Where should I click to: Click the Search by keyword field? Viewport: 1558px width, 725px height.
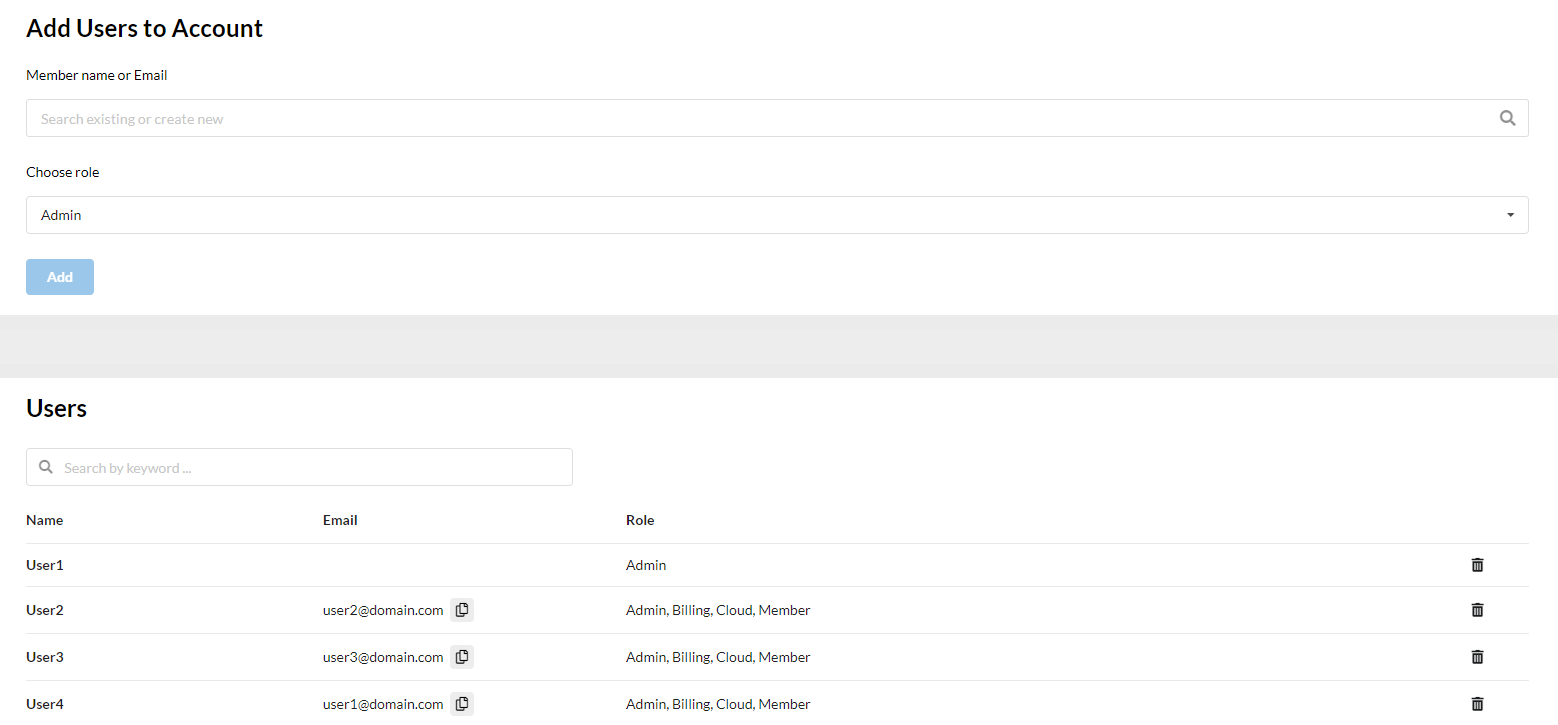(x=310, y=467)
